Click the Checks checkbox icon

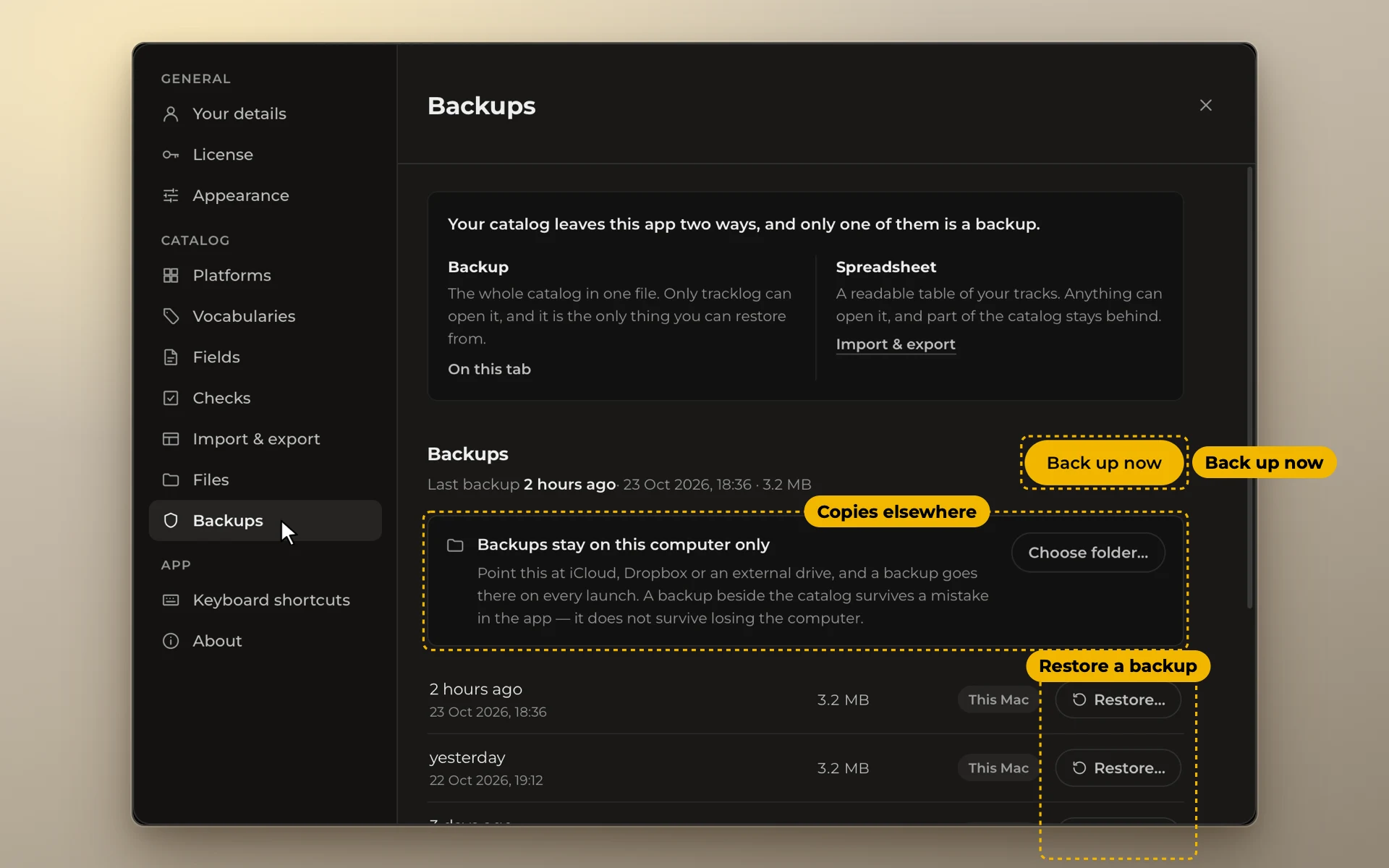171,398
